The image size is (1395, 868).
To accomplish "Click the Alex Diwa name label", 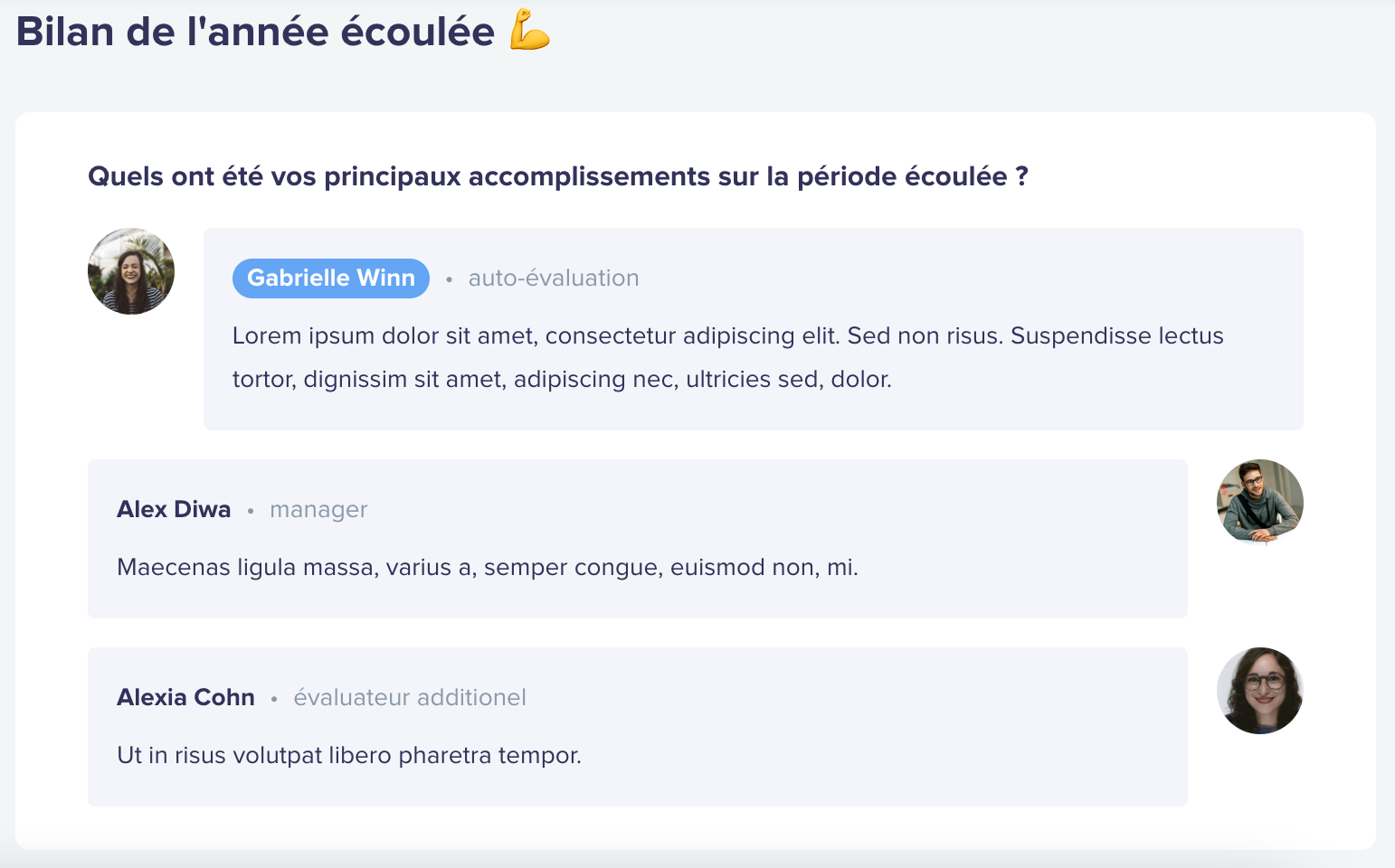I will pos(174,509).
